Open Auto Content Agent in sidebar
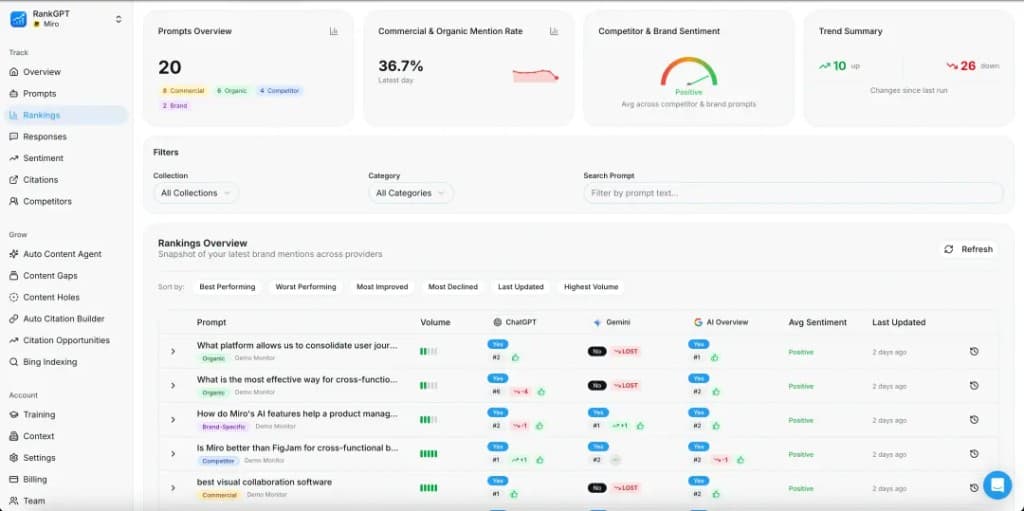Image resolution: width=1024 pixels, height=511 pixels. coord(62,254)
